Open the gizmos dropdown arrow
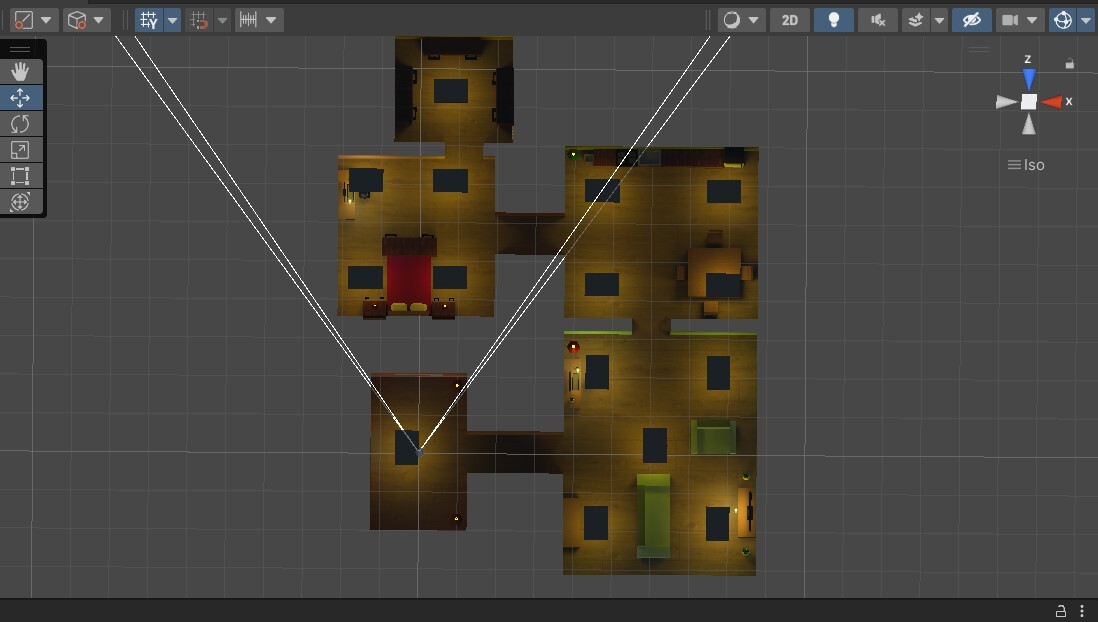 pyautogui.click(x=1086, y=19)
